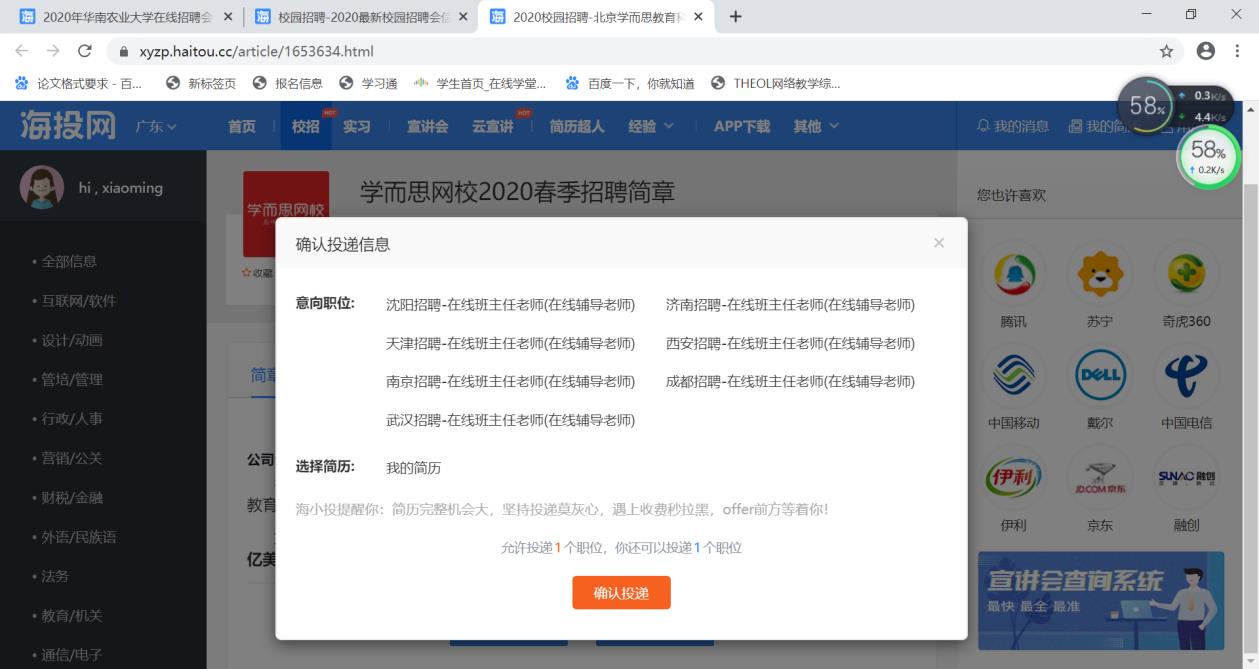Close the 确认投递信息 dialog
The image size is (1259, 669).
tap(938, 243)
